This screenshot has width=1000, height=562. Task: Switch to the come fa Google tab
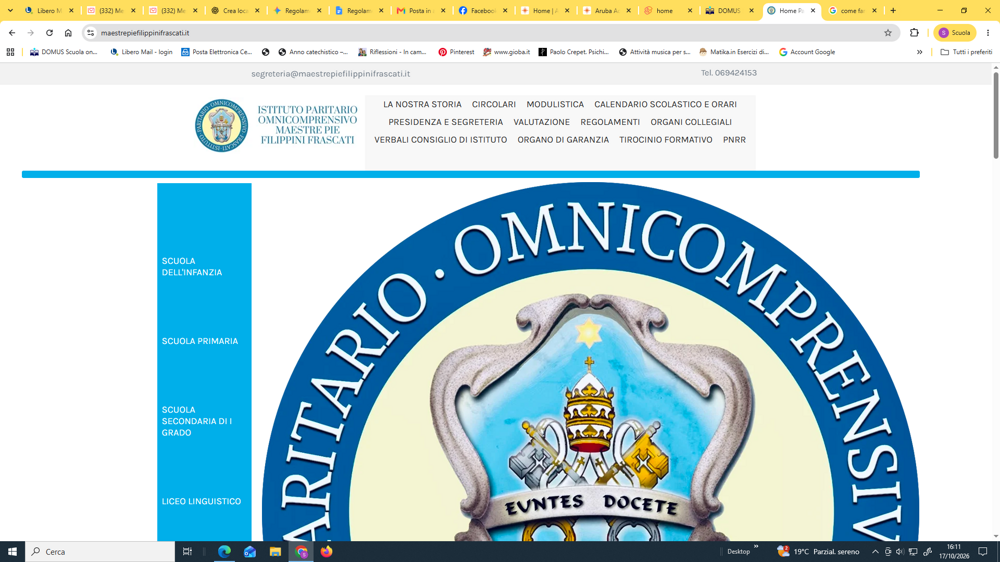point(852,10)
